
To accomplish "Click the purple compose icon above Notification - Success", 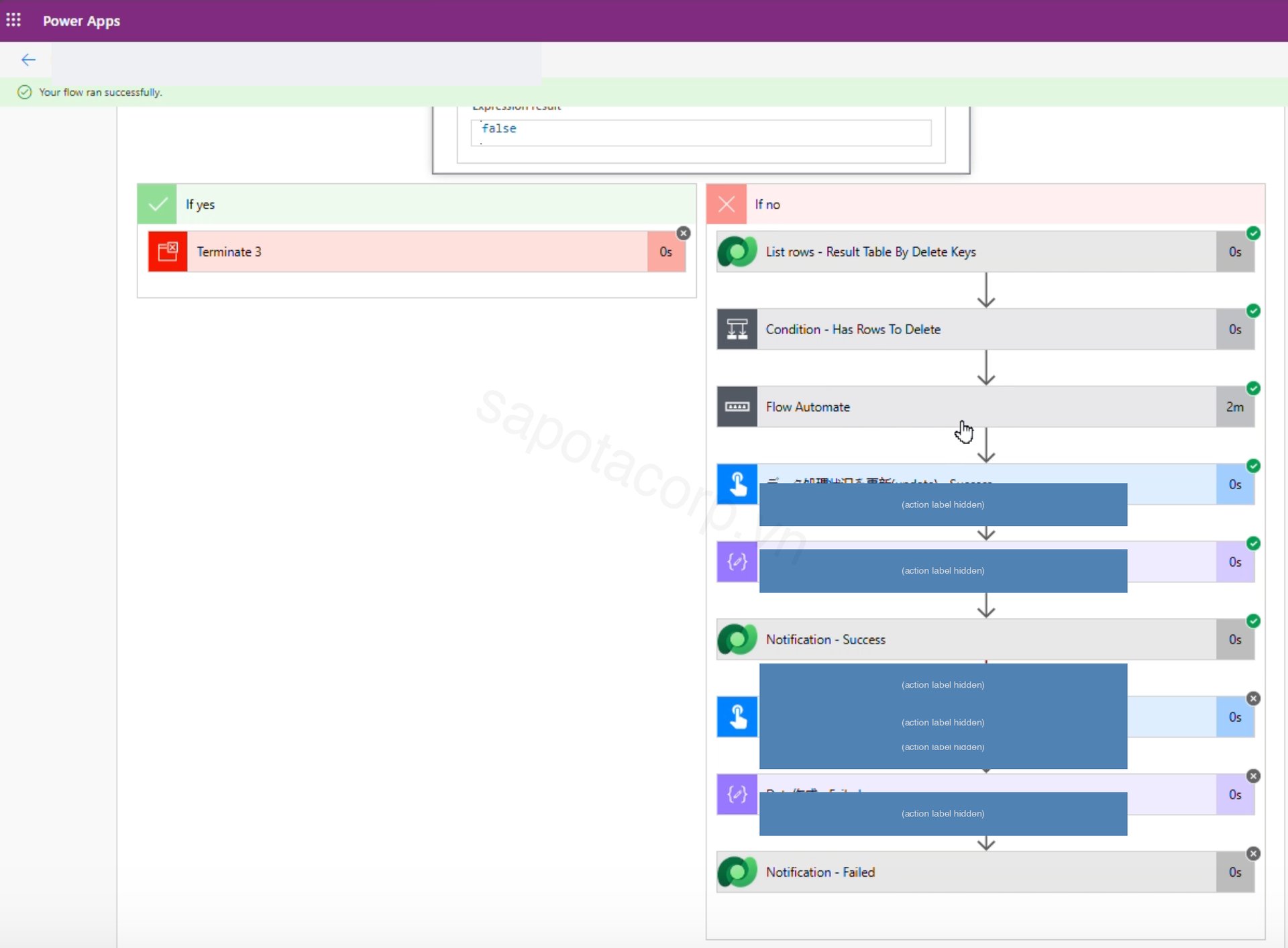I will click(x=737, y=562).
